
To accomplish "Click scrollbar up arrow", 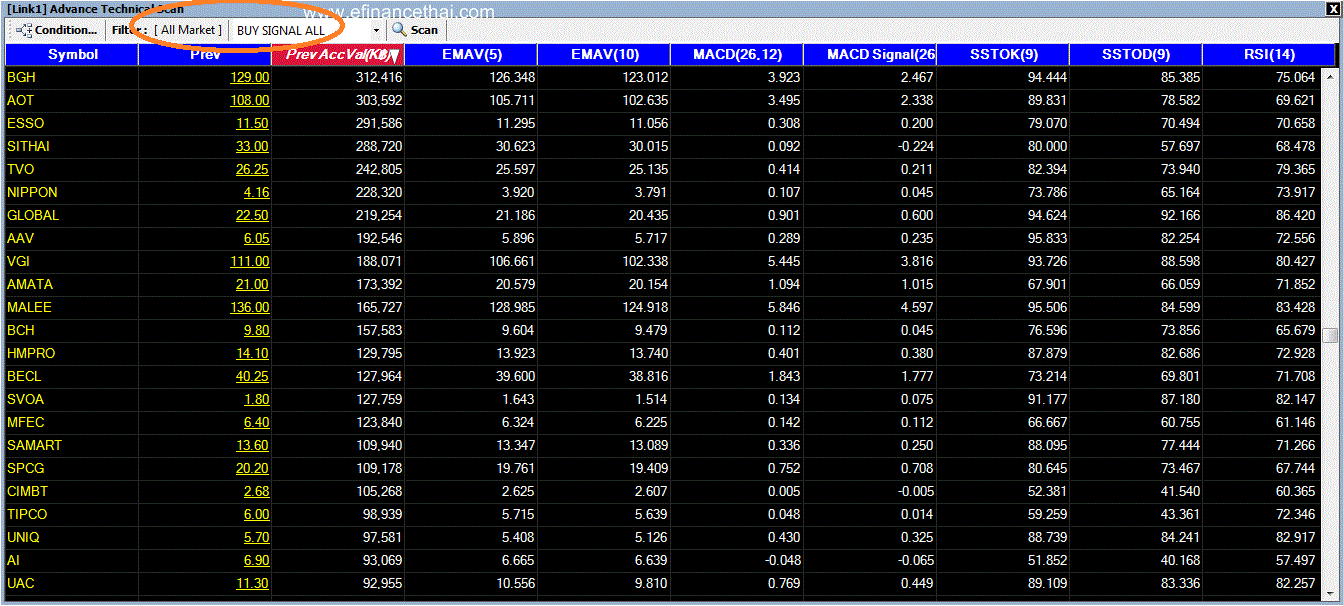I will click(1330, 75).
